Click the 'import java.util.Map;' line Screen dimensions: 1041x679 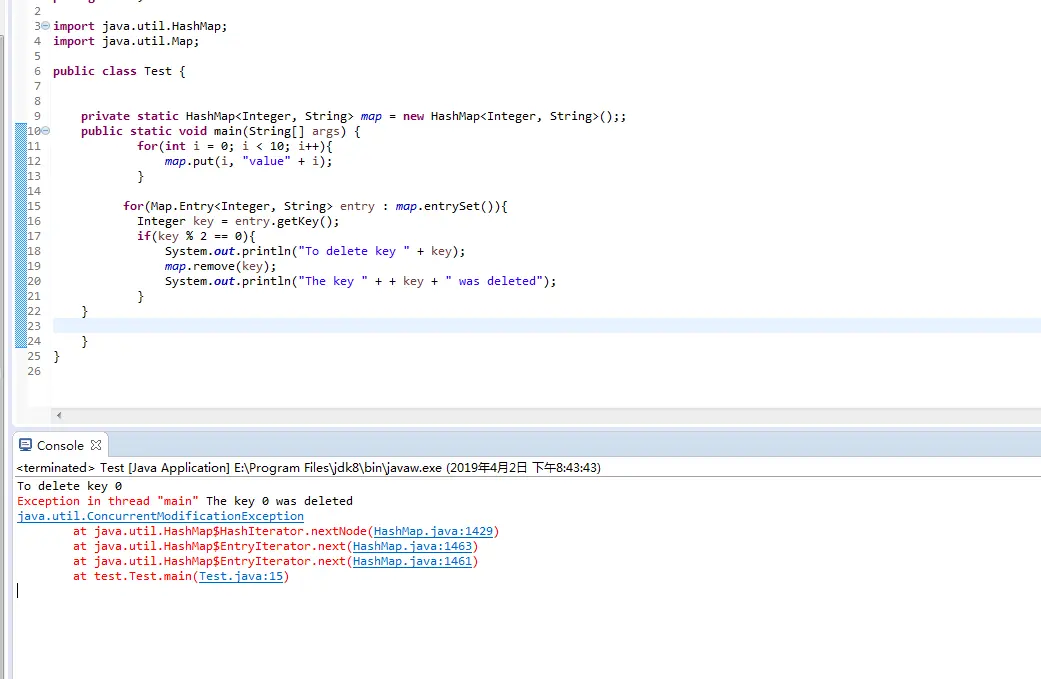pyautogui.click(x=126, y=41)
